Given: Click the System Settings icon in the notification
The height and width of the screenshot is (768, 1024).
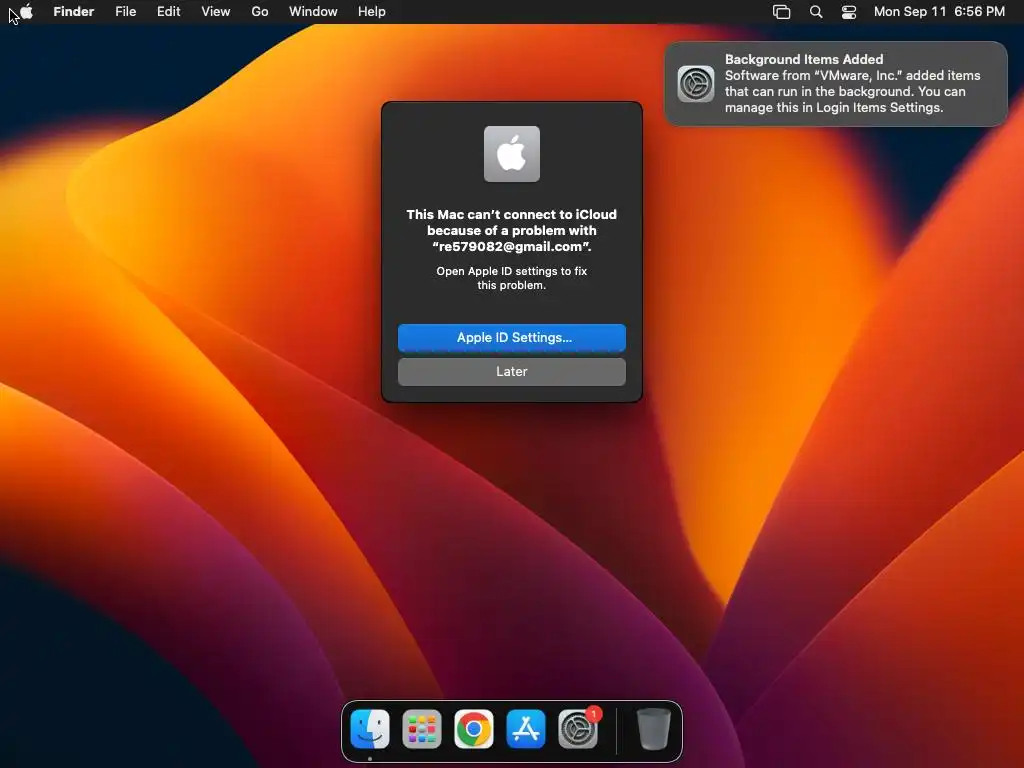Looking at the screenshot, I should tap(696, 84).
